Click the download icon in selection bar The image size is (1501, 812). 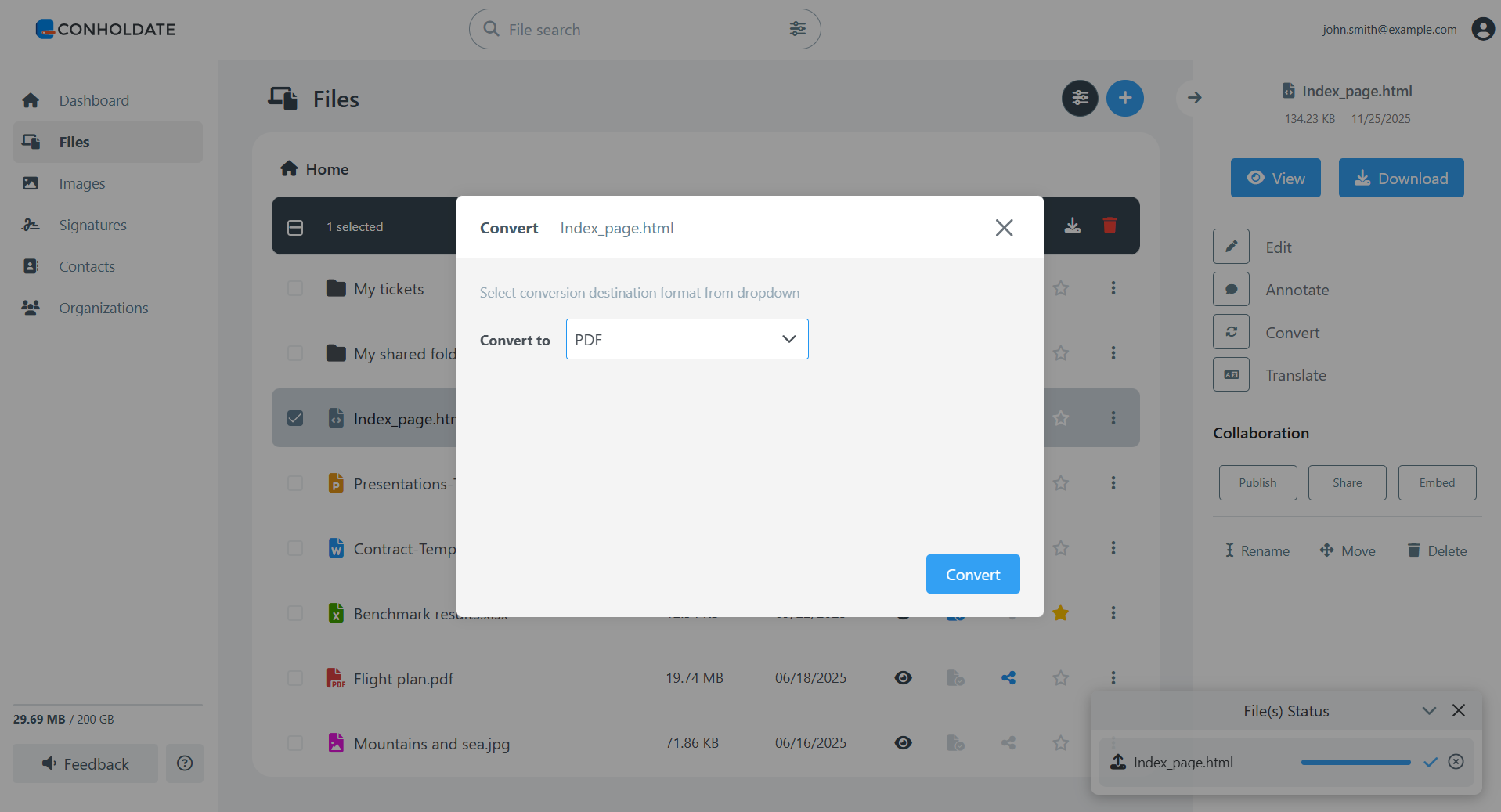coord(1072,226)
